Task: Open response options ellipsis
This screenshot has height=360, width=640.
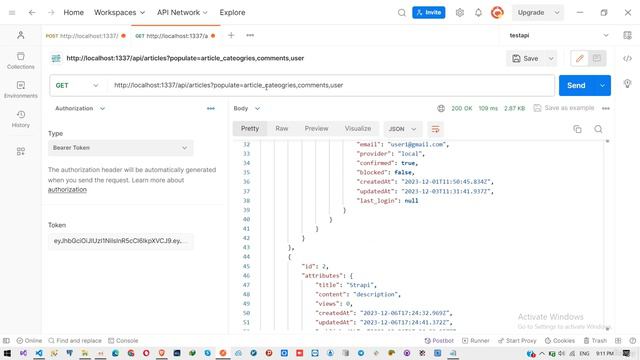Action: click(x=606, y=108)
